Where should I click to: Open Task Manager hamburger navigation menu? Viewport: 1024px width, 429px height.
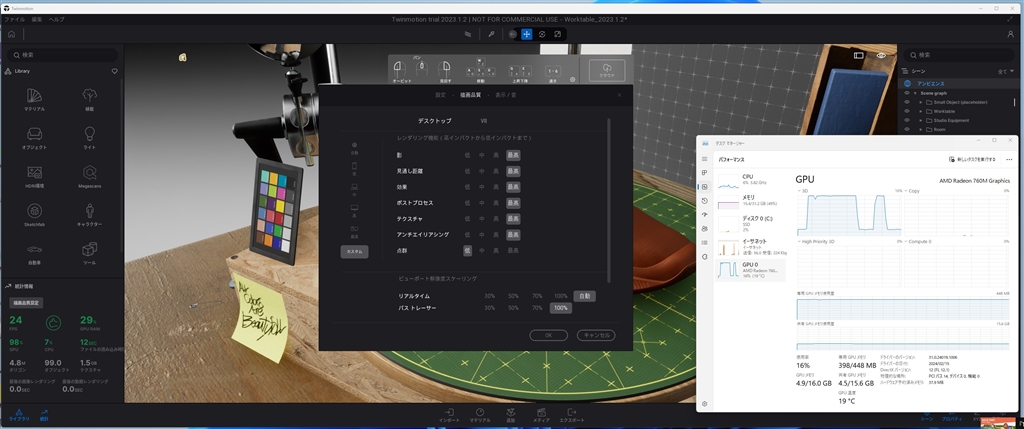[x=705, y=159]
